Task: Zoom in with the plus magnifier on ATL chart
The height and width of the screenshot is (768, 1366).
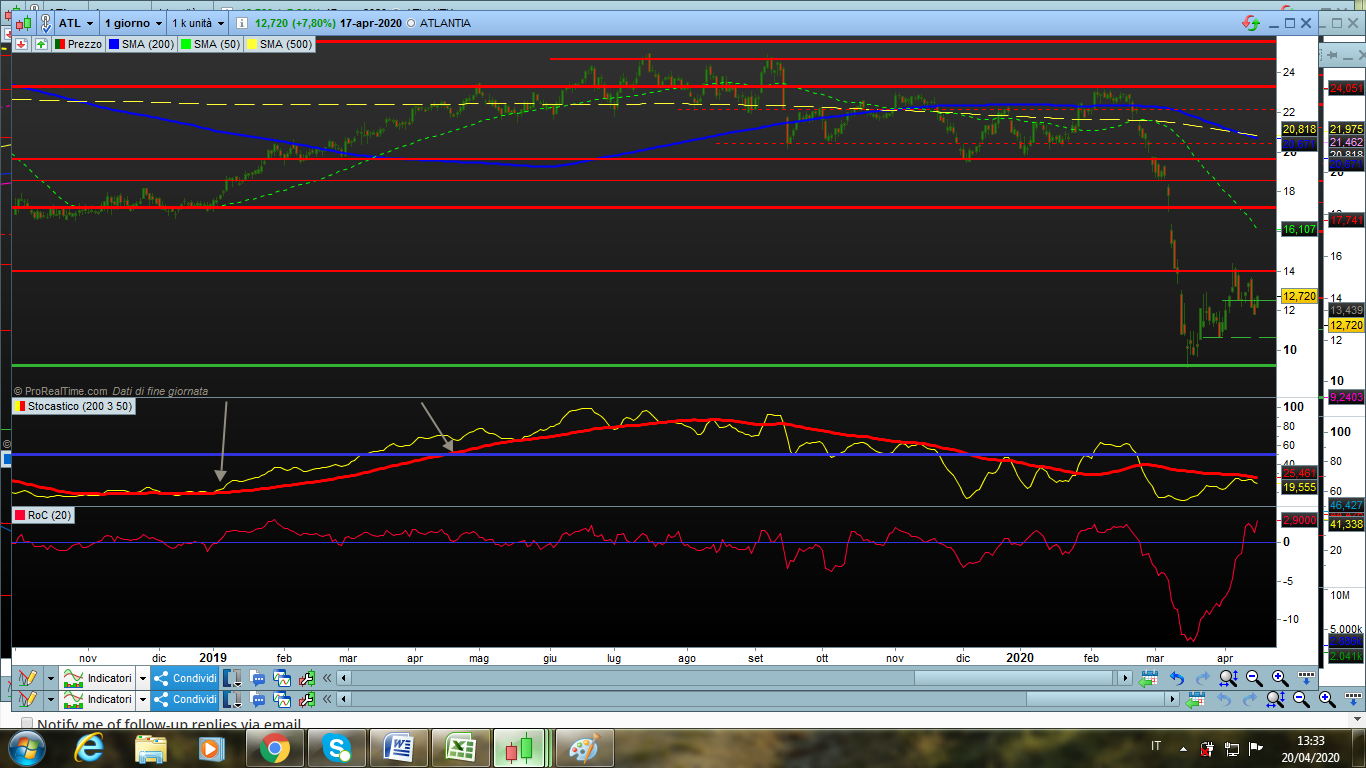Action: pos(1278,677)
